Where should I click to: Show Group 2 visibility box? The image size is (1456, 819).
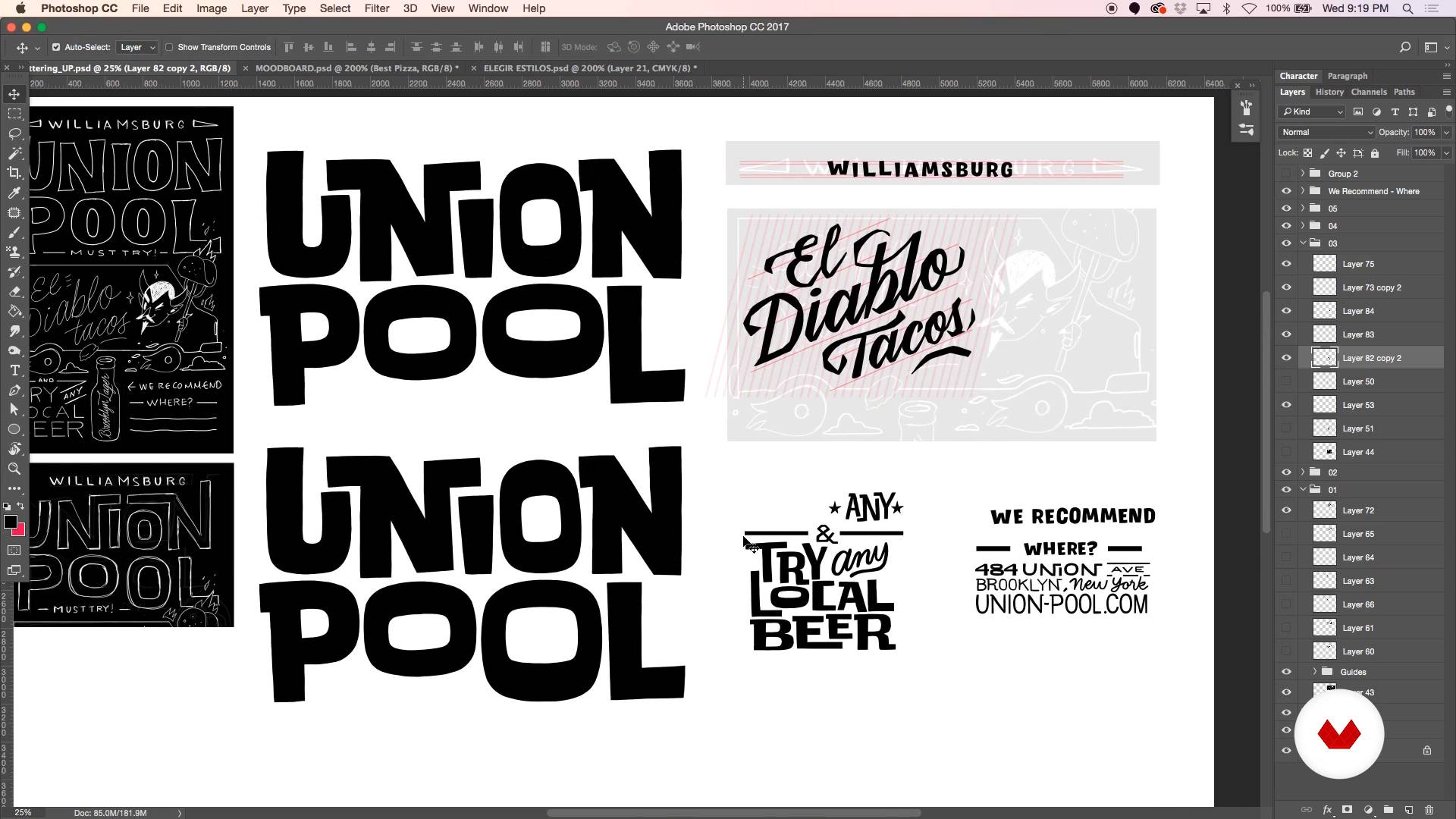click(1286, 174)
